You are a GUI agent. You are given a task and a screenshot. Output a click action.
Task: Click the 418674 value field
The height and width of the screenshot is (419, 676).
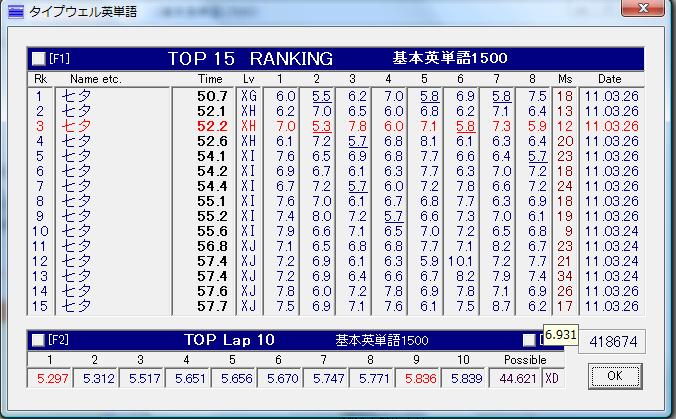pyautogui.click(x=613, y=342)
